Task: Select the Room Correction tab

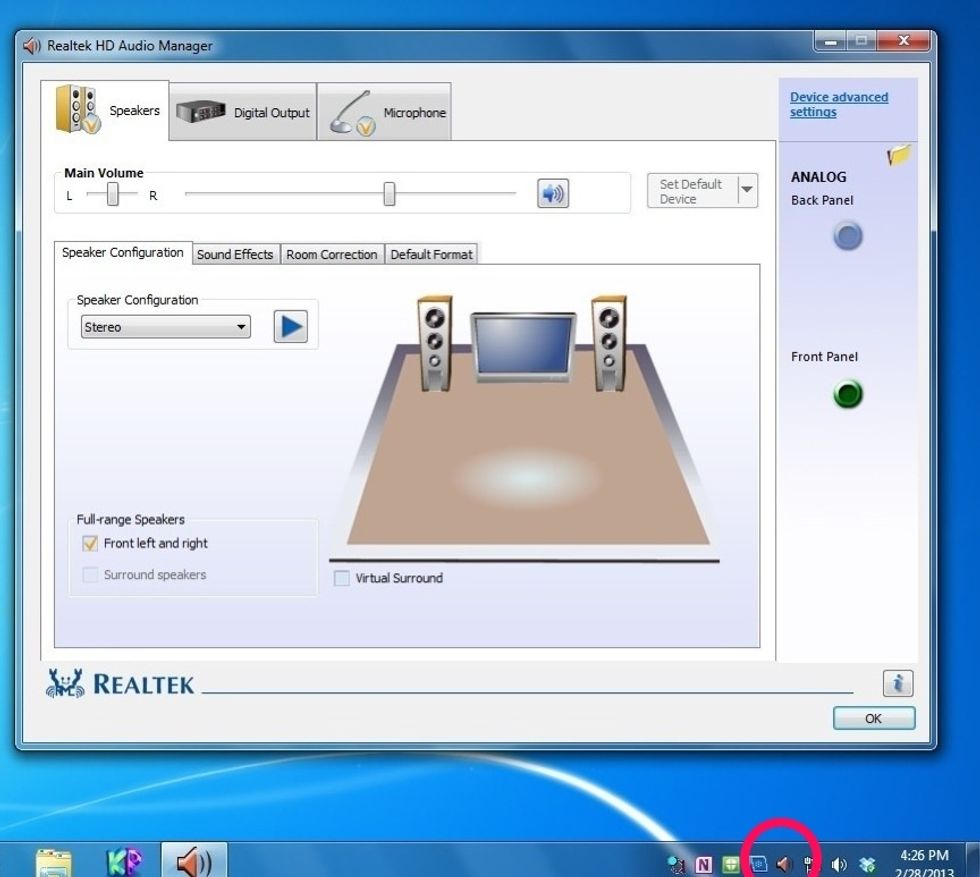Action: point(331,254)
